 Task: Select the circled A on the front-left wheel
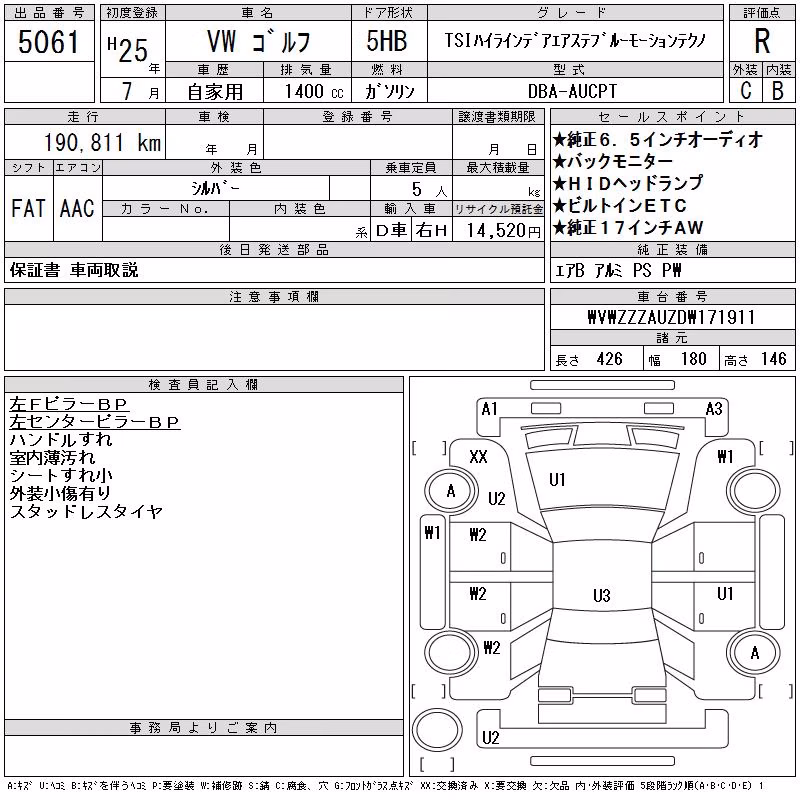(x=451, y=491)
